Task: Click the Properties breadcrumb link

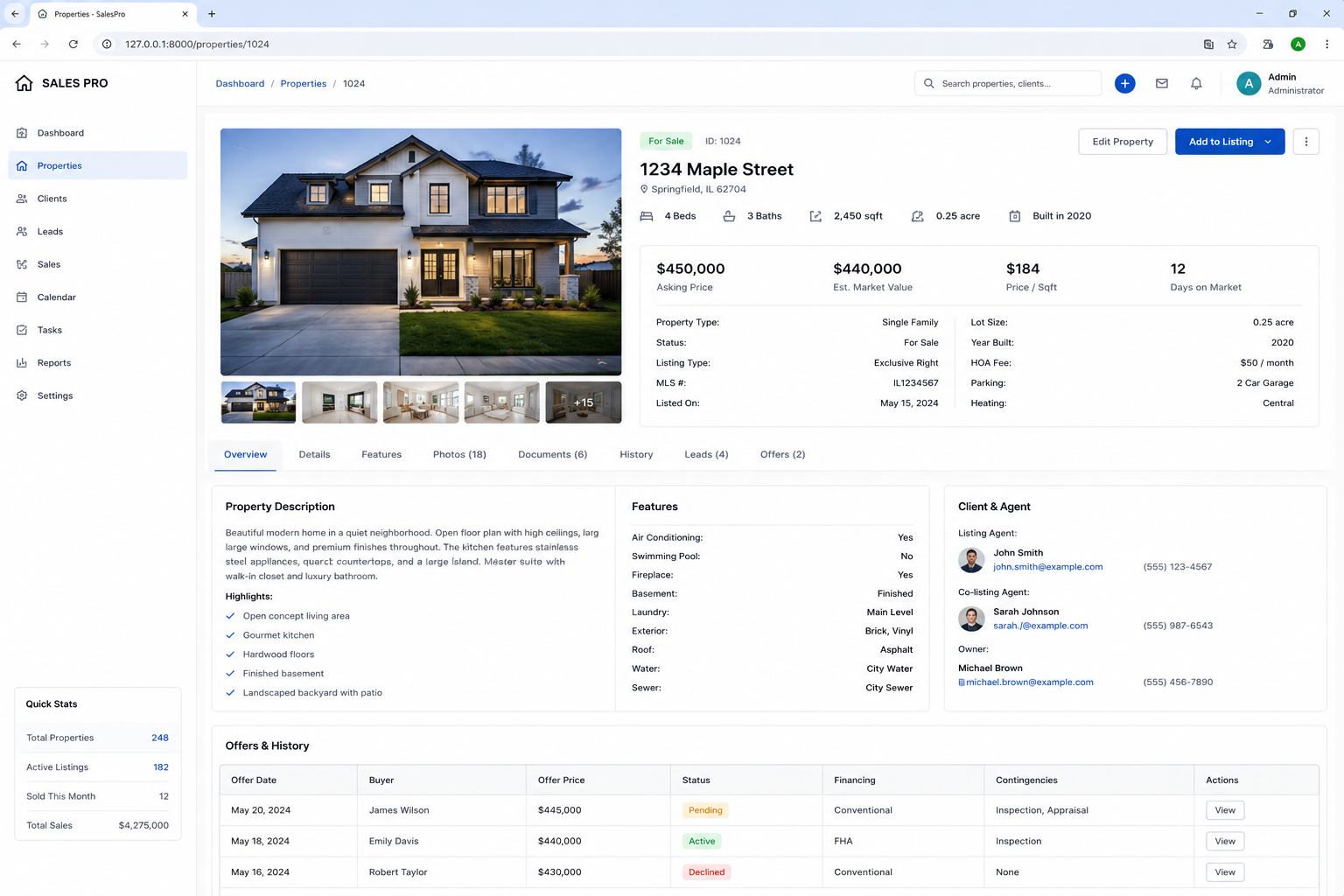Action: (x=303, y=83)
